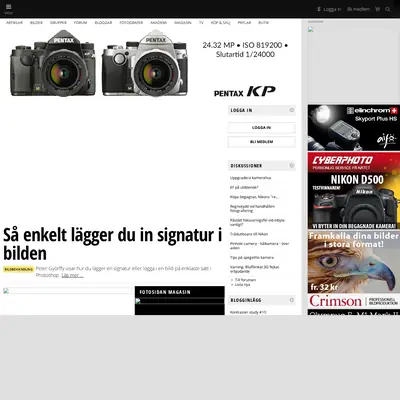The width and height of the screenshot is (400, 400).
Task: Click the Pentax KP logo
Action: click(245, 92)
